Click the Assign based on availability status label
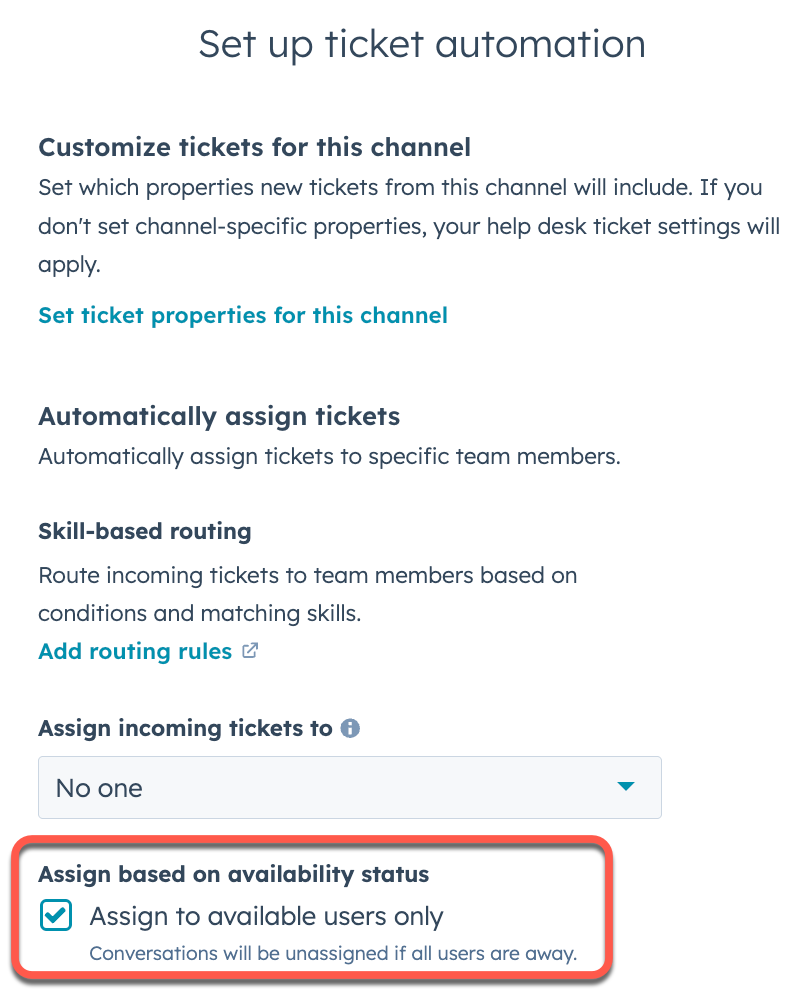 pyautogui.click(x=233, y=874)
